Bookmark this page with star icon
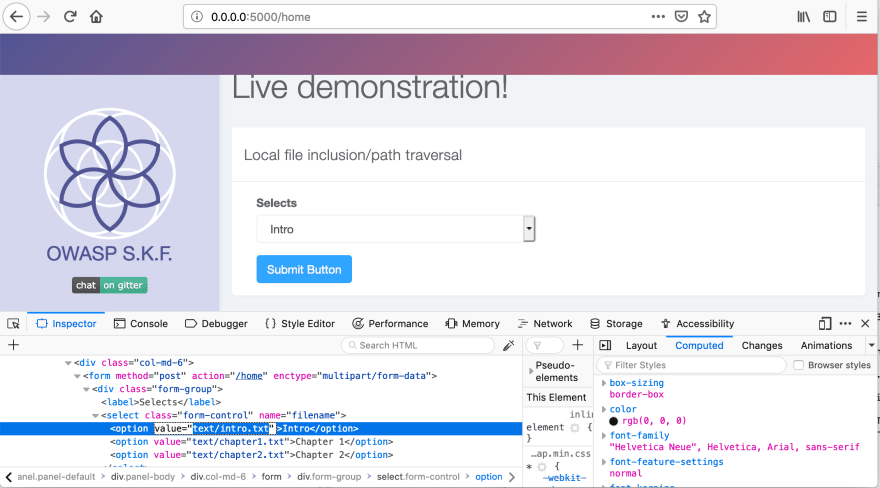The width and height of the screenshot is (880, 488). click(704, 17)
